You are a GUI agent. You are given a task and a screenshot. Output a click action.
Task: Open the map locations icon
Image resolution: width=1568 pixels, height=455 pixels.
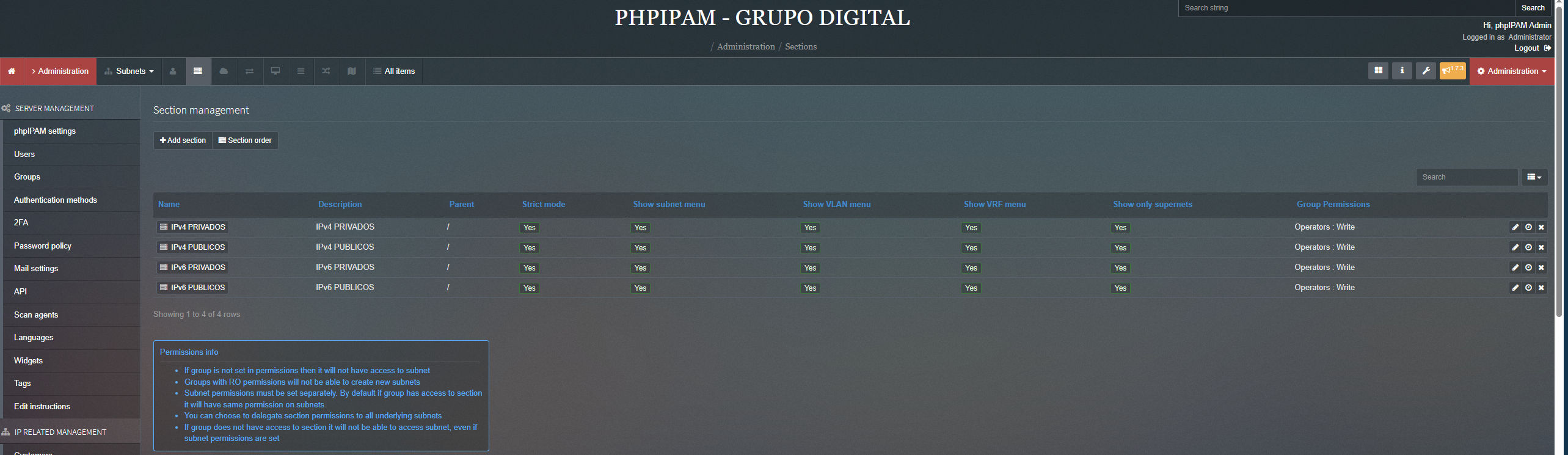click(352, 71)
